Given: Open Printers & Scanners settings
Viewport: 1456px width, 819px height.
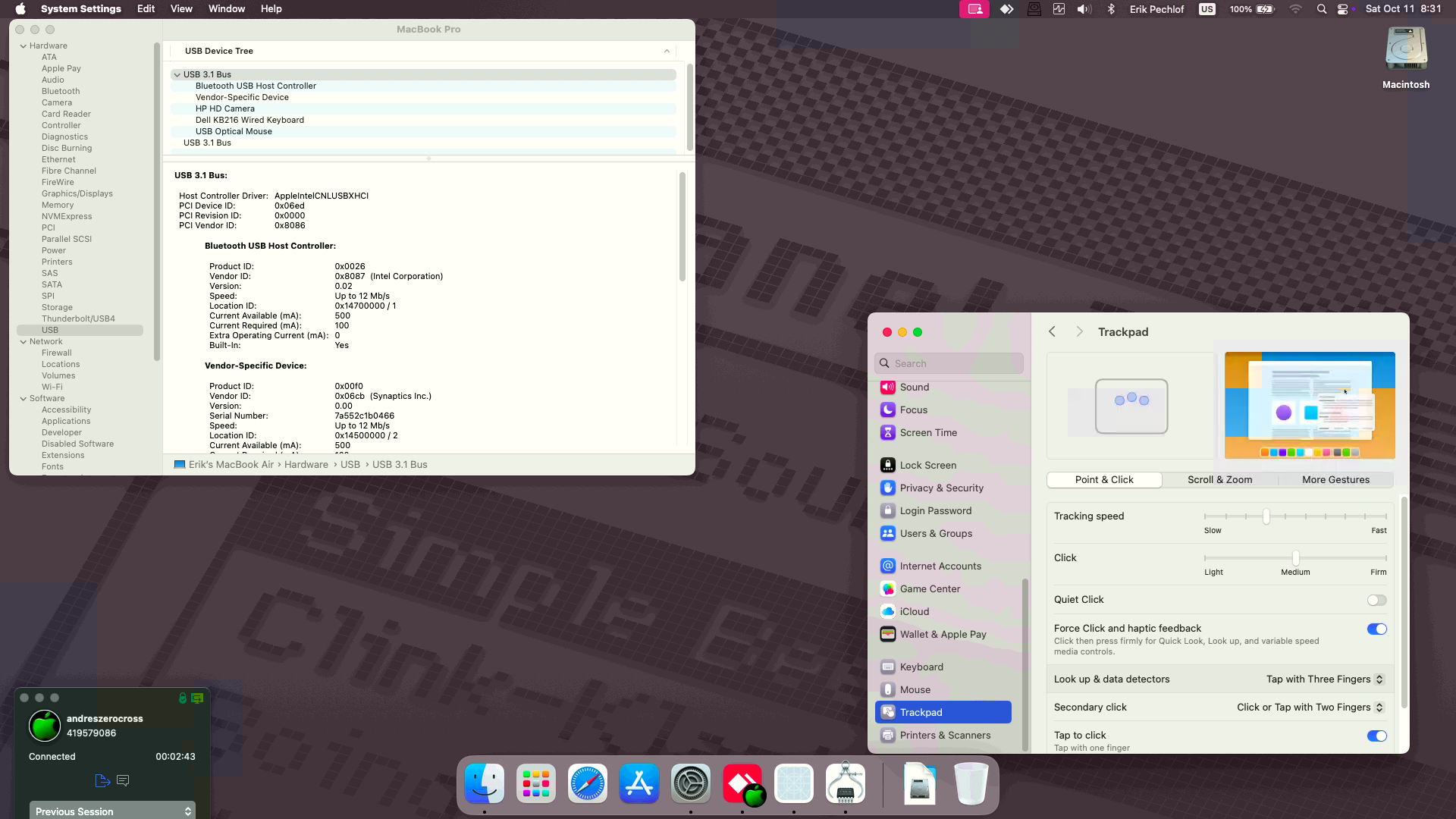Looking at the screenshot, I should (943, 735).
